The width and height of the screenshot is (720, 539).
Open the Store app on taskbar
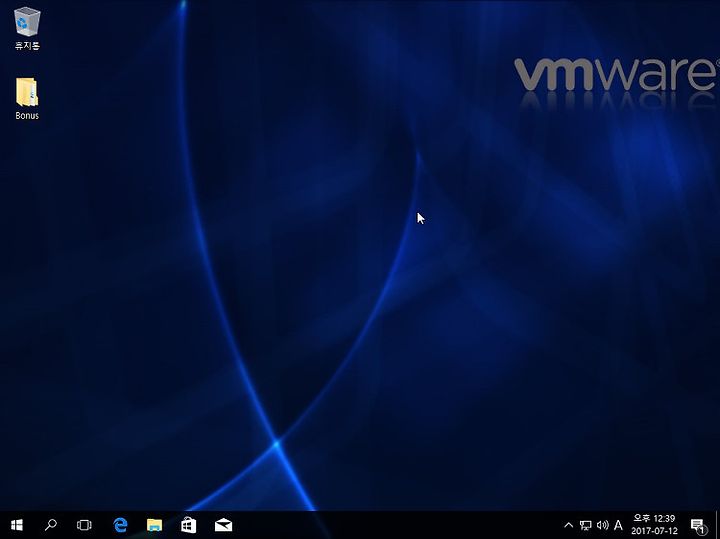[189, 525]
